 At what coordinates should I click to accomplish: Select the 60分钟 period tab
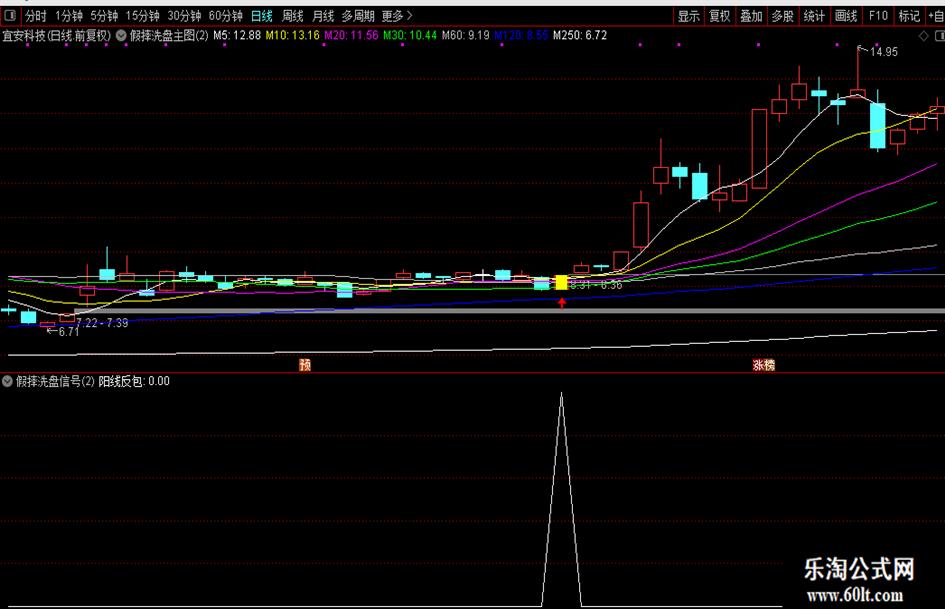225,16
